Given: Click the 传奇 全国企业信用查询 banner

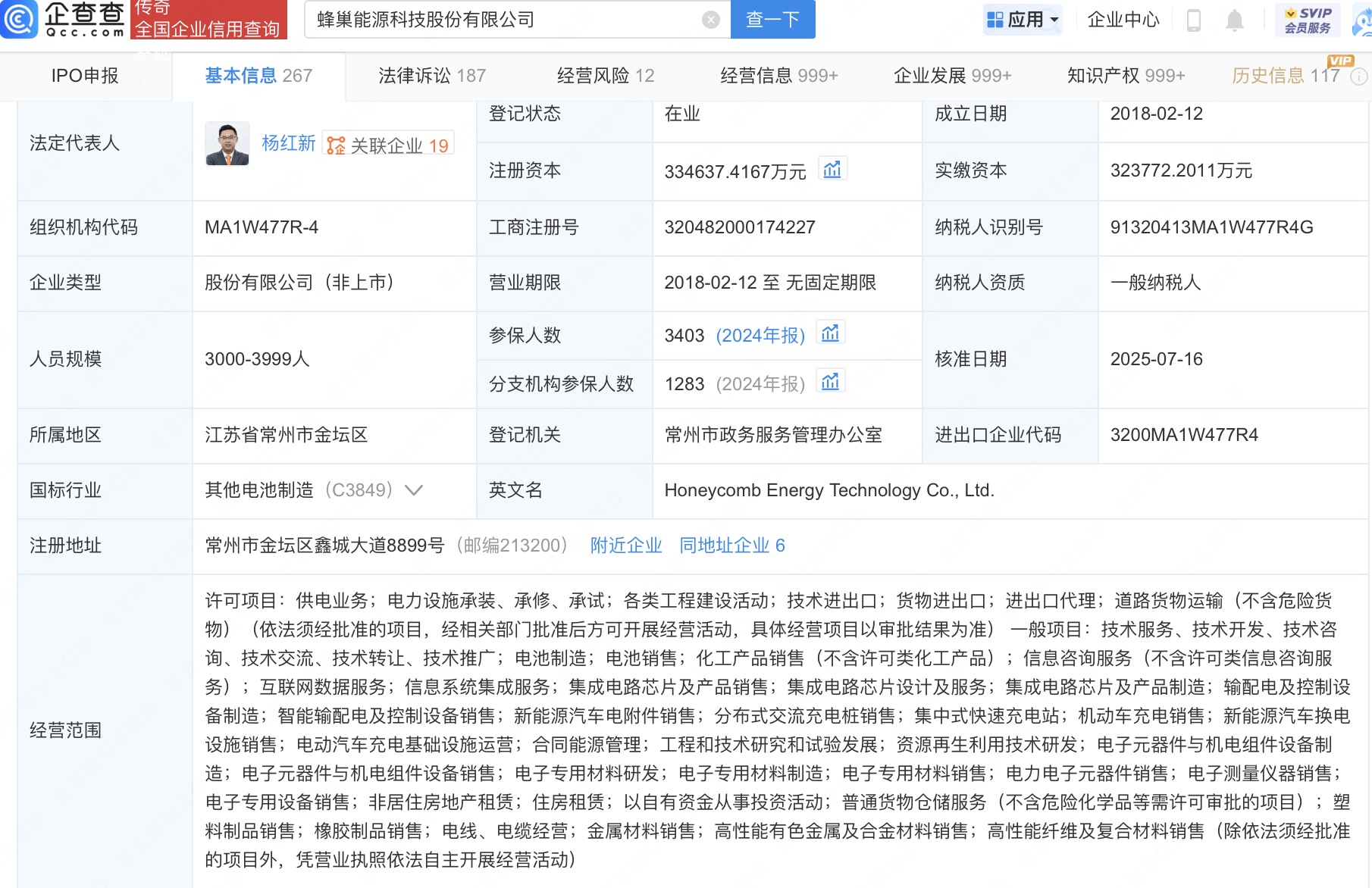Looking at the screenshot, I should (208, 20).
